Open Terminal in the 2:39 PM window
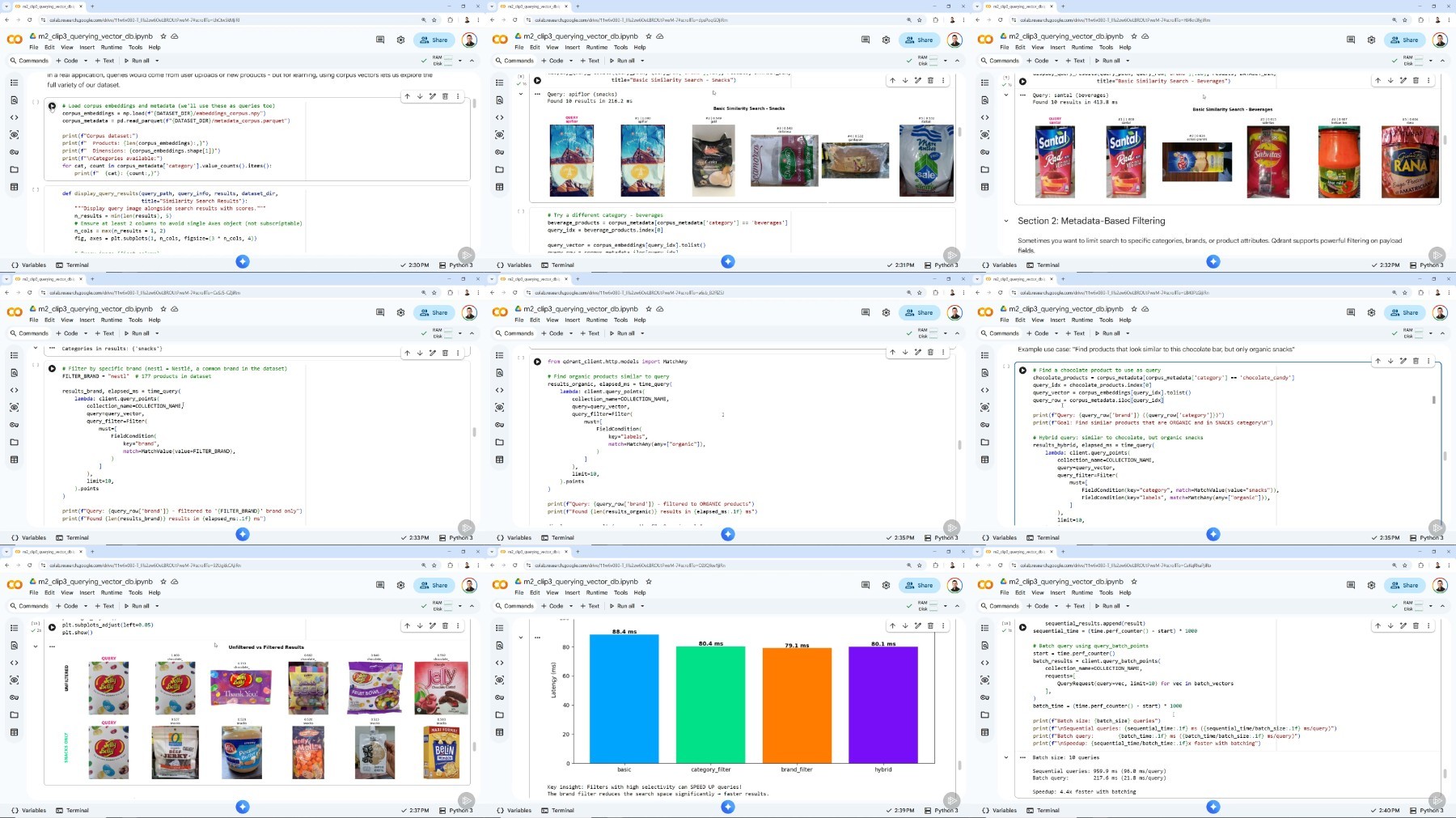 558,810
